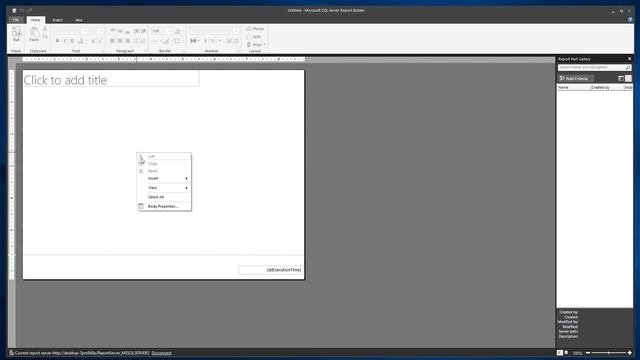Switch to the Insert ribbon tab

(x=58, y=20)
